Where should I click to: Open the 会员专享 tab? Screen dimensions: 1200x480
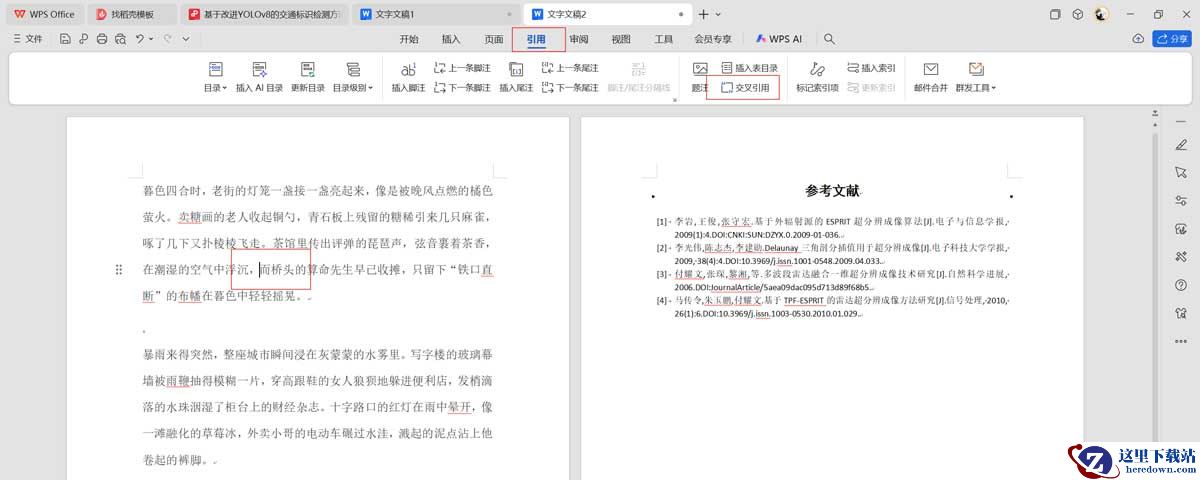tap(713, 39)
